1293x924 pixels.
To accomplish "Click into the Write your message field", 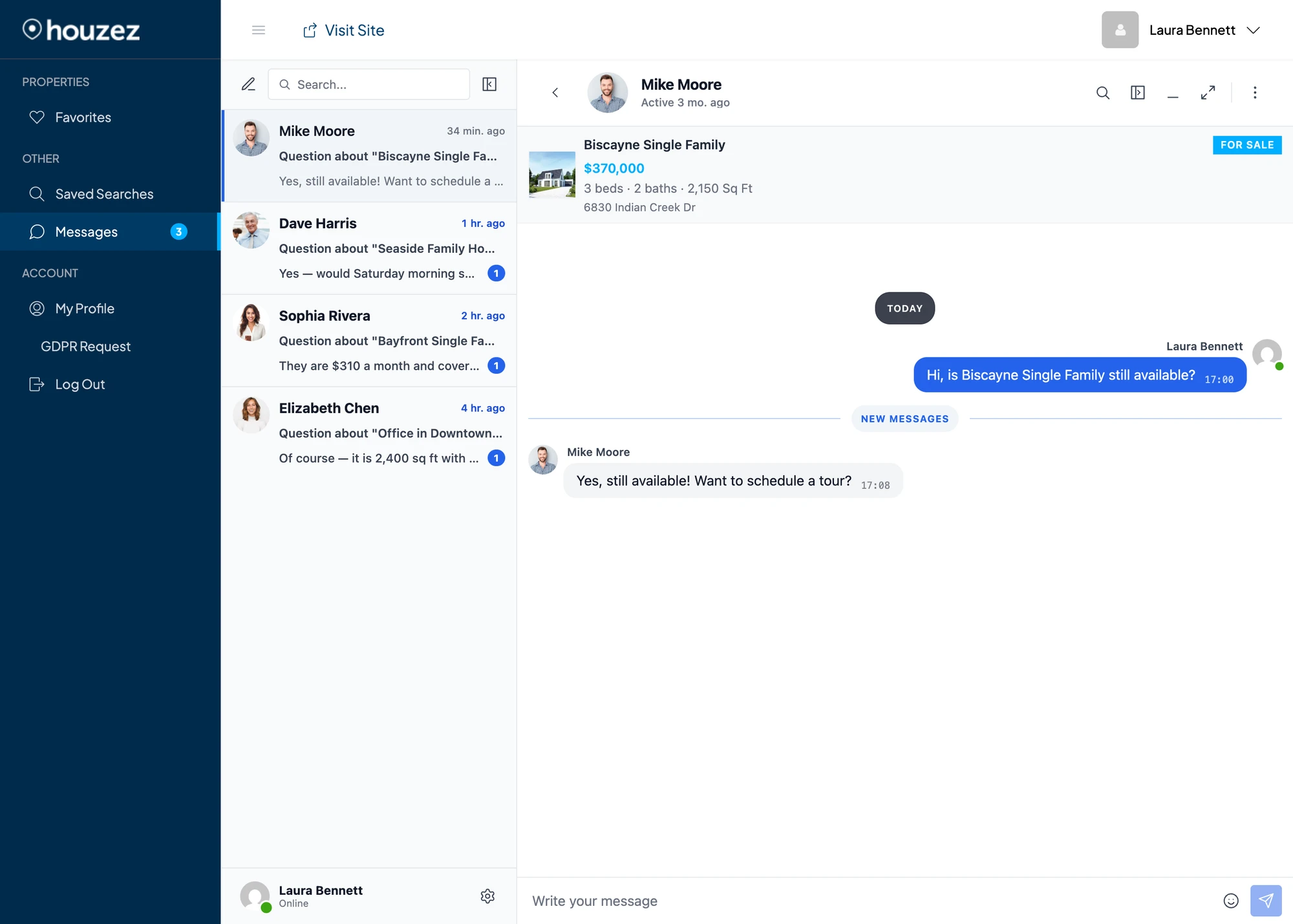I will [870, 901].
